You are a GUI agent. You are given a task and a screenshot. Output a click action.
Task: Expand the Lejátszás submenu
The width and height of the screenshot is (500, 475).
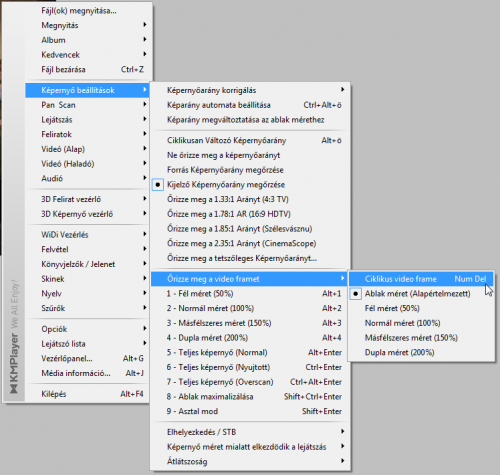pyautogui.click(x=87, y=120)
